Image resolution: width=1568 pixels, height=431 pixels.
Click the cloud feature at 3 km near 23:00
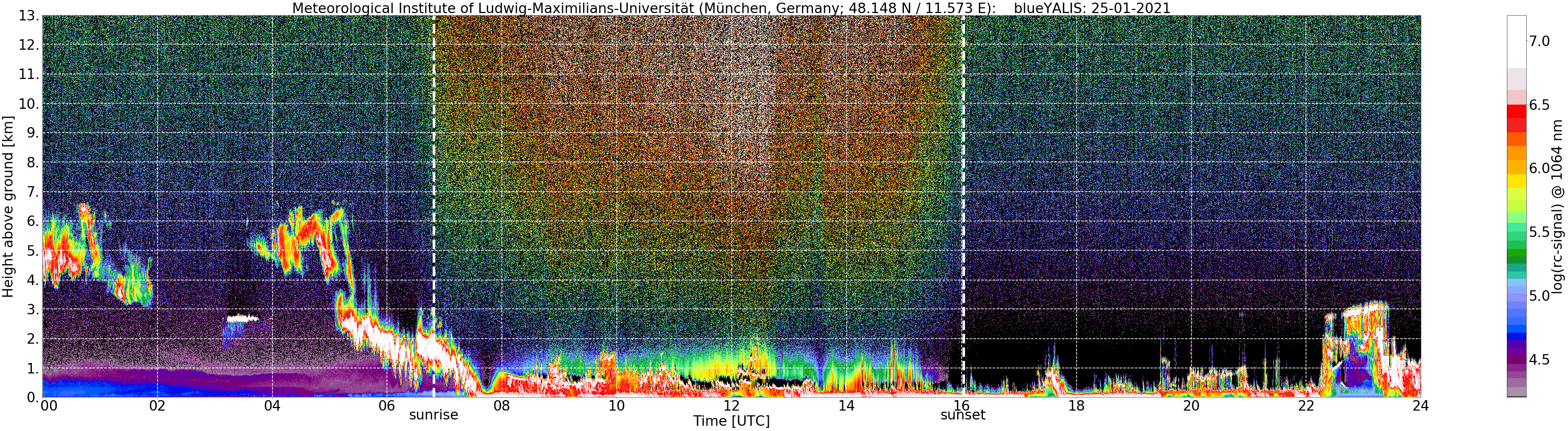pos(1365,311)
